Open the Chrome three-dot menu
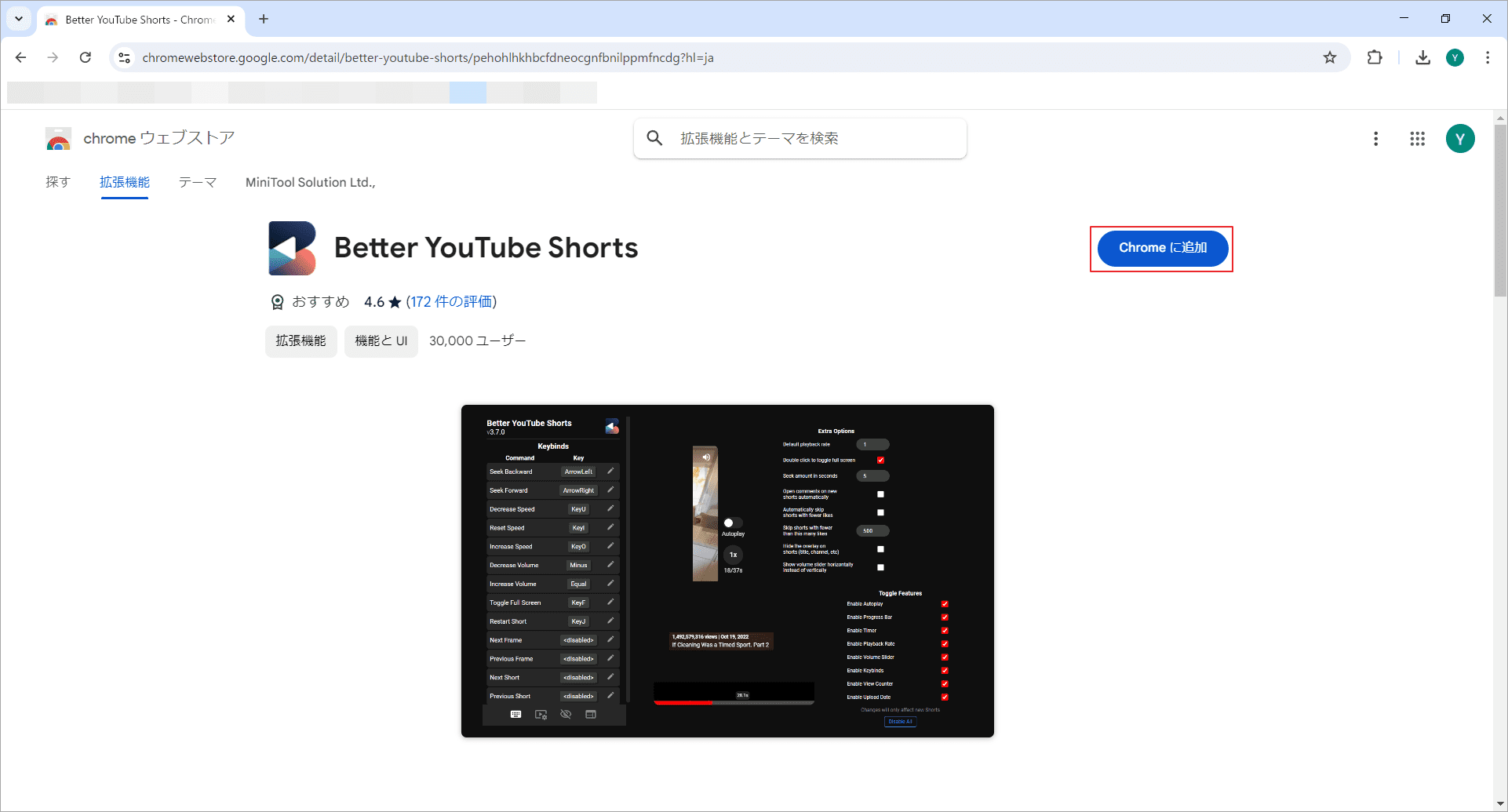Viewport: 1508px width, 812px height. [1488, 57]
